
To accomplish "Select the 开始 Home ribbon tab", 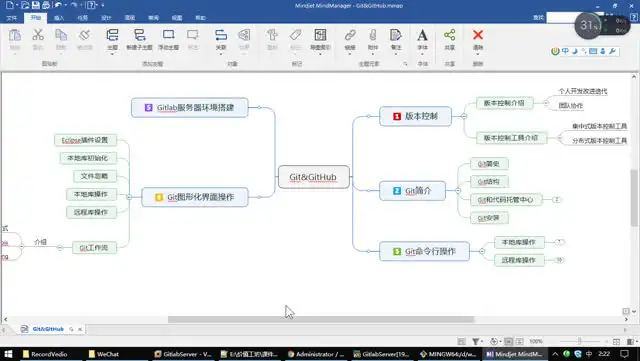I will pyautogui.click(x=36, y=18).
